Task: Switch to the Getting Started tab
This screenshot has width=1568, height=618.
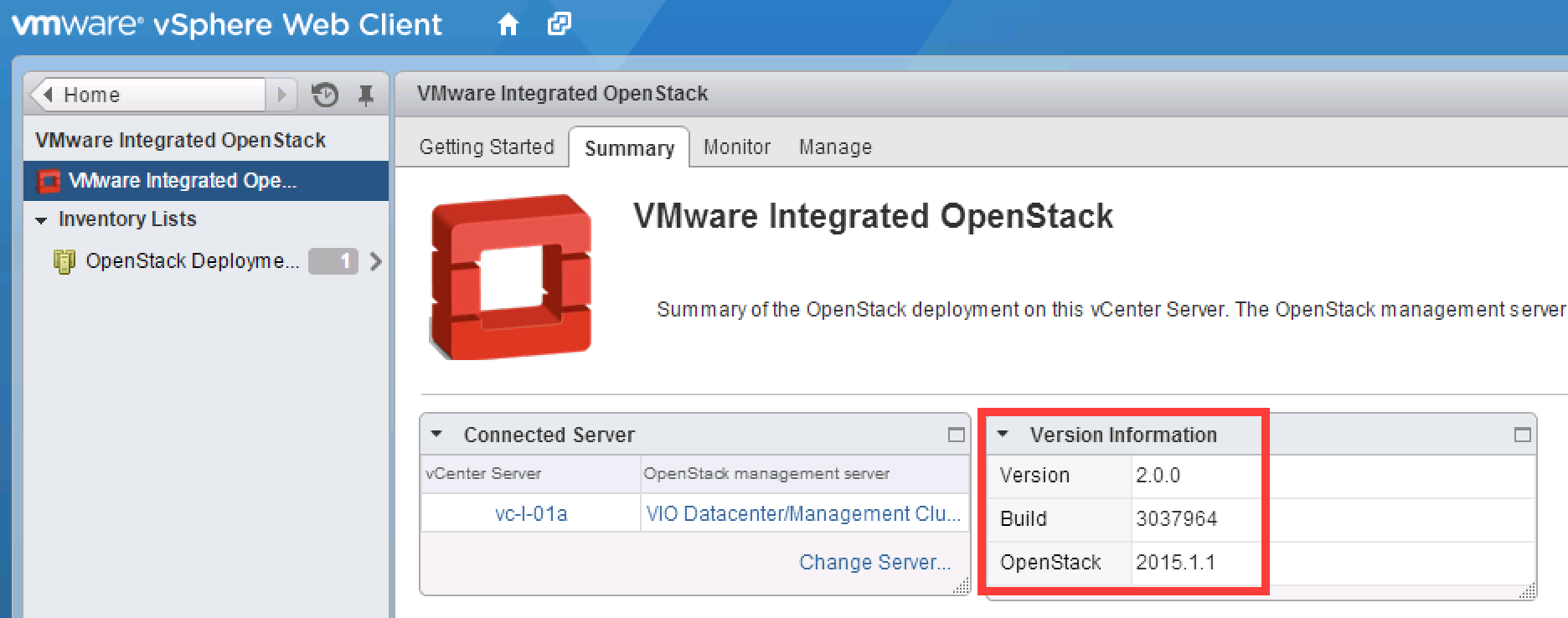Action: click(x=487, y=147)
